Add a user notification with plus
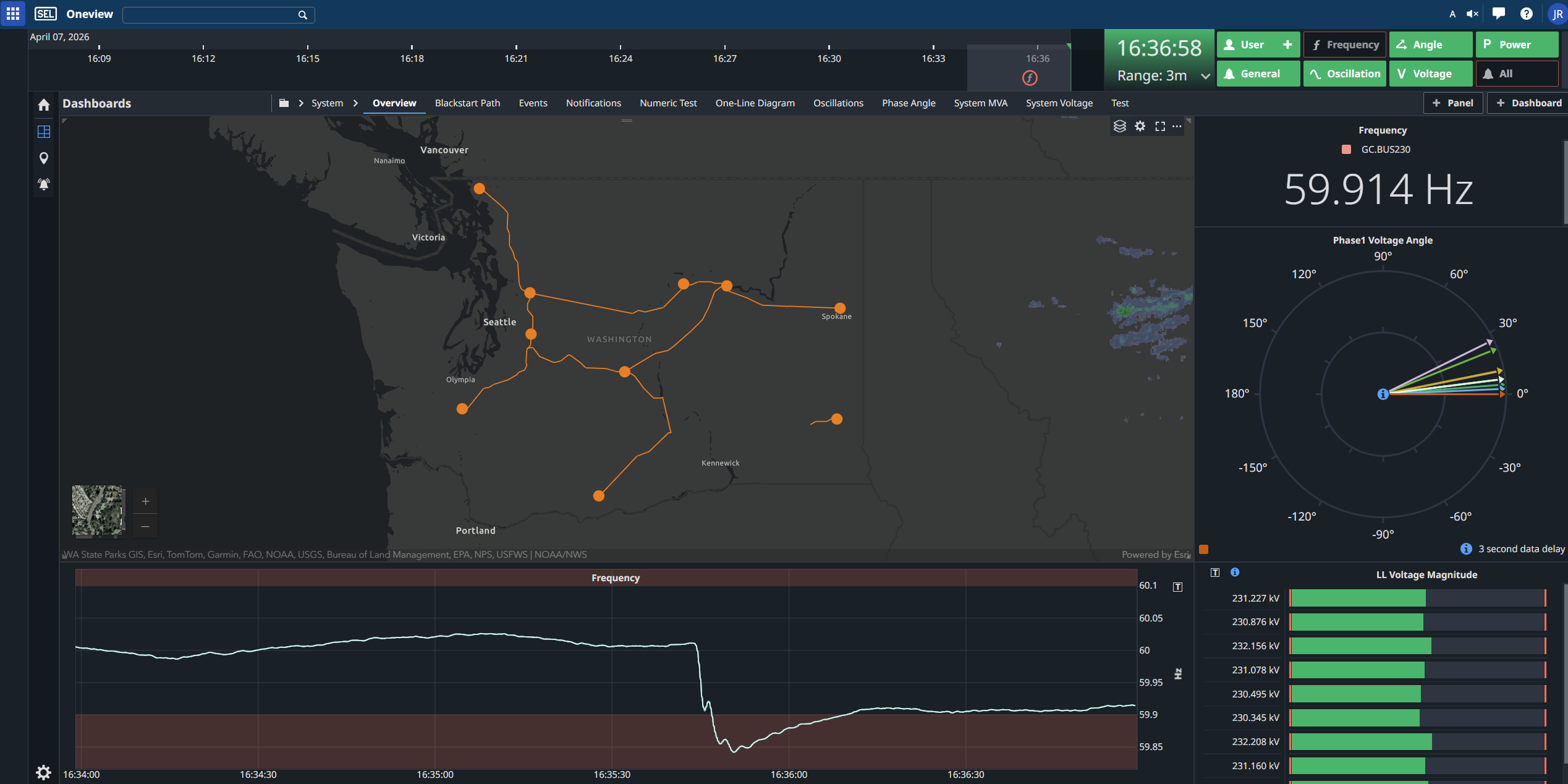 (x=1287, y=45)
